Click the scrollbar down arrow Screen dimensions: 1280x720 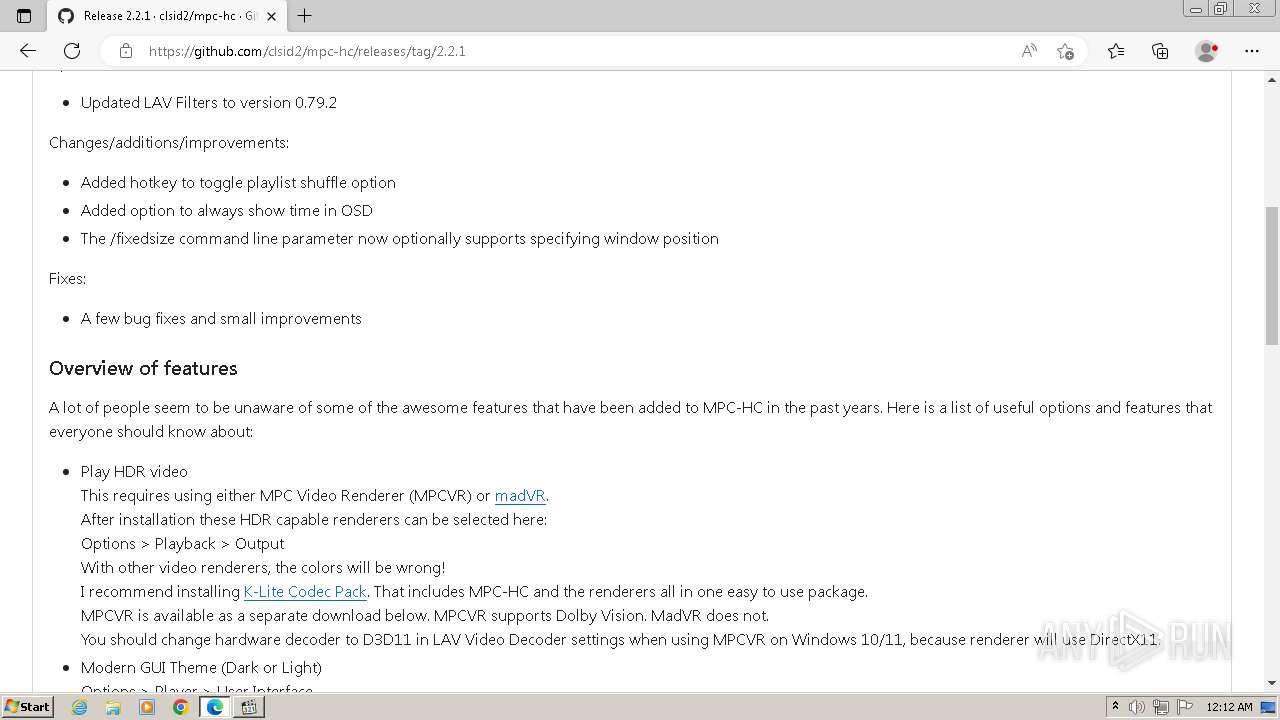tap(1271, 683)
